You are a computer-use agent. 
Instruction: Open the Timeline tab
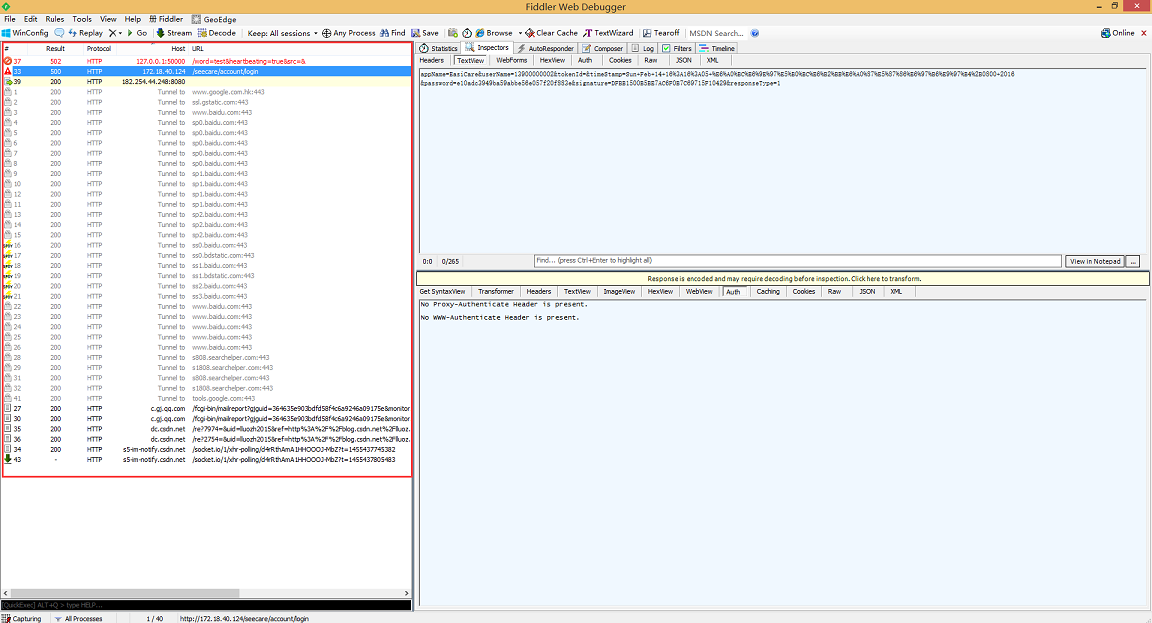point(717,48)
